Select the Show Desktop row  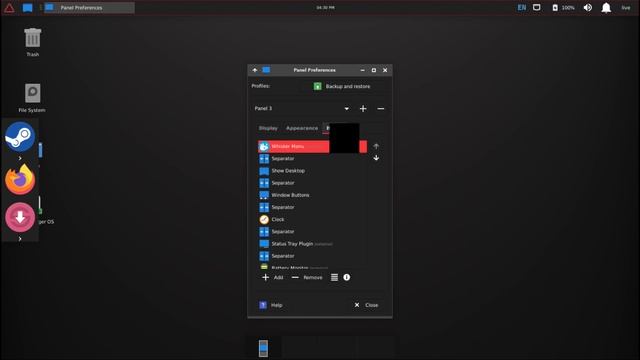pyautogui.click(x=312, y=171)
